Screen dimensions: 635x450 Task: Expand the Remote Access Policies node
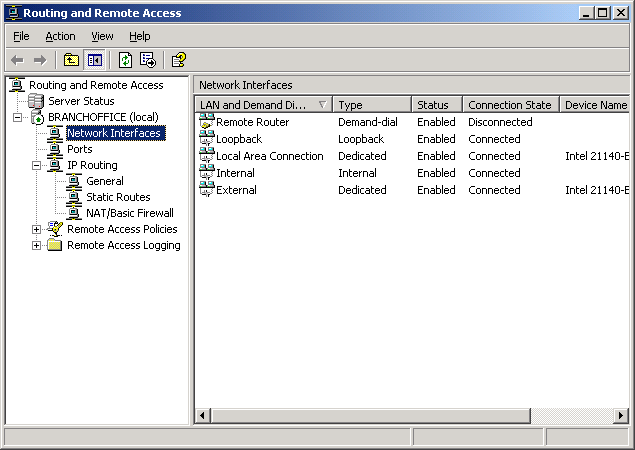pyautogui.click(x=36, y=229)
